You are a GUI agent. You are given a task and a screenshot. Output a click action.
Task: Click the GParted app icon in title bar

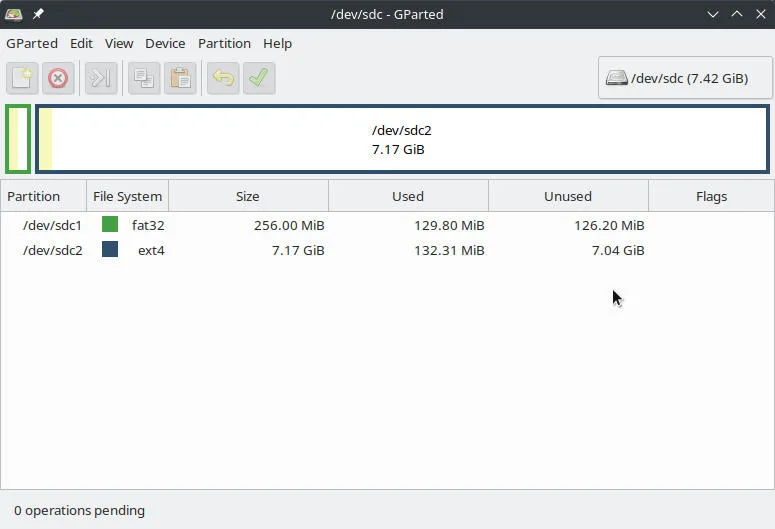14,14
